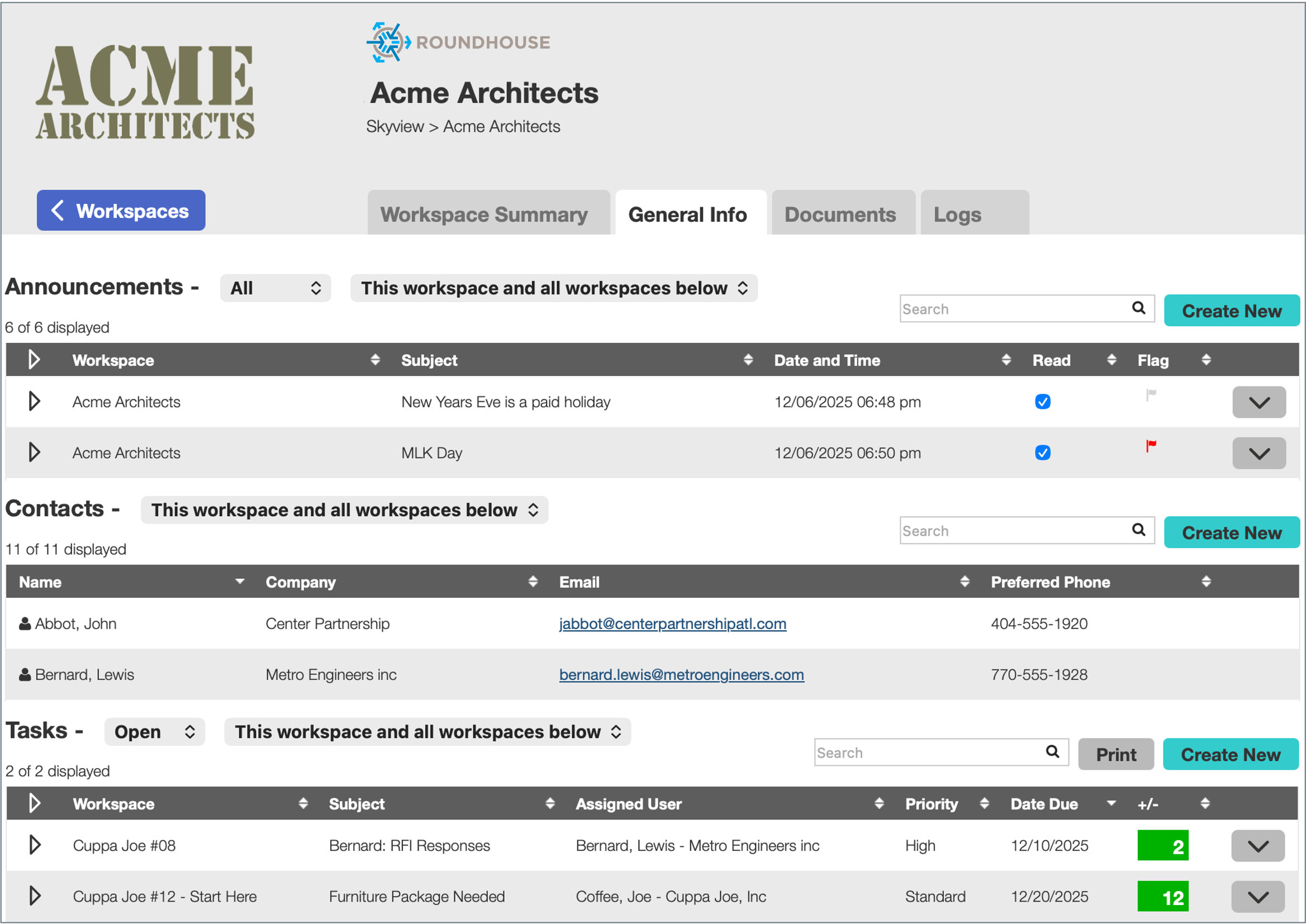The width and height of the screenshot is (1306, 924).
Task: Click into the Contacts search field
Action: 1013,531
